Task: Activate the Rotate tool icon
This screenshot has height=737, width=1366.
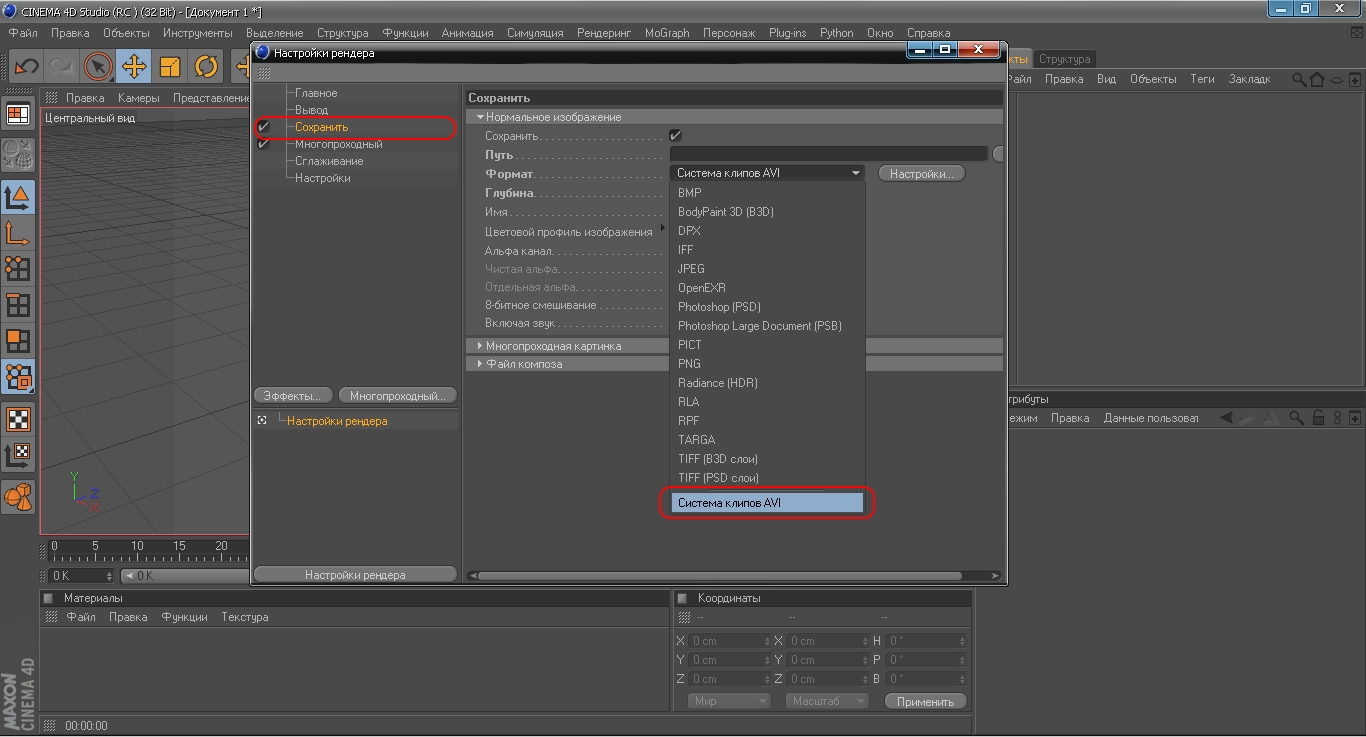Action: coord(206,67)
